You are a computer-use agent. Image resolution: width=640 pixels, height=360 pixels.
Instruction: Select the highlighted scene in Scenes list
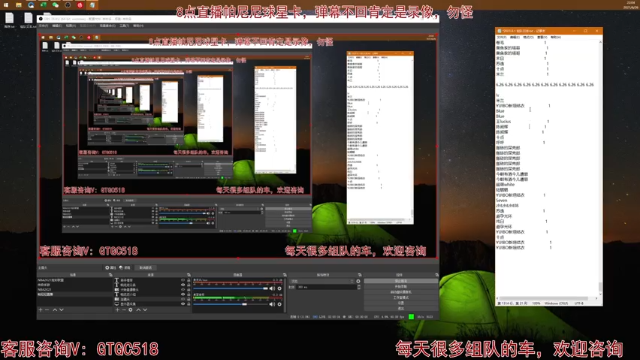coord(75,294)
